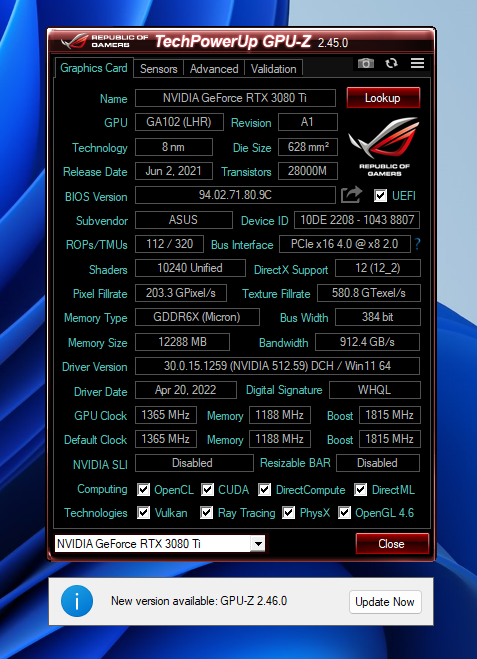Click the New version available: GPU-Z 2.46.0 text
The width and height of the screenshot is (477, 659).
[x=199, y=601]
